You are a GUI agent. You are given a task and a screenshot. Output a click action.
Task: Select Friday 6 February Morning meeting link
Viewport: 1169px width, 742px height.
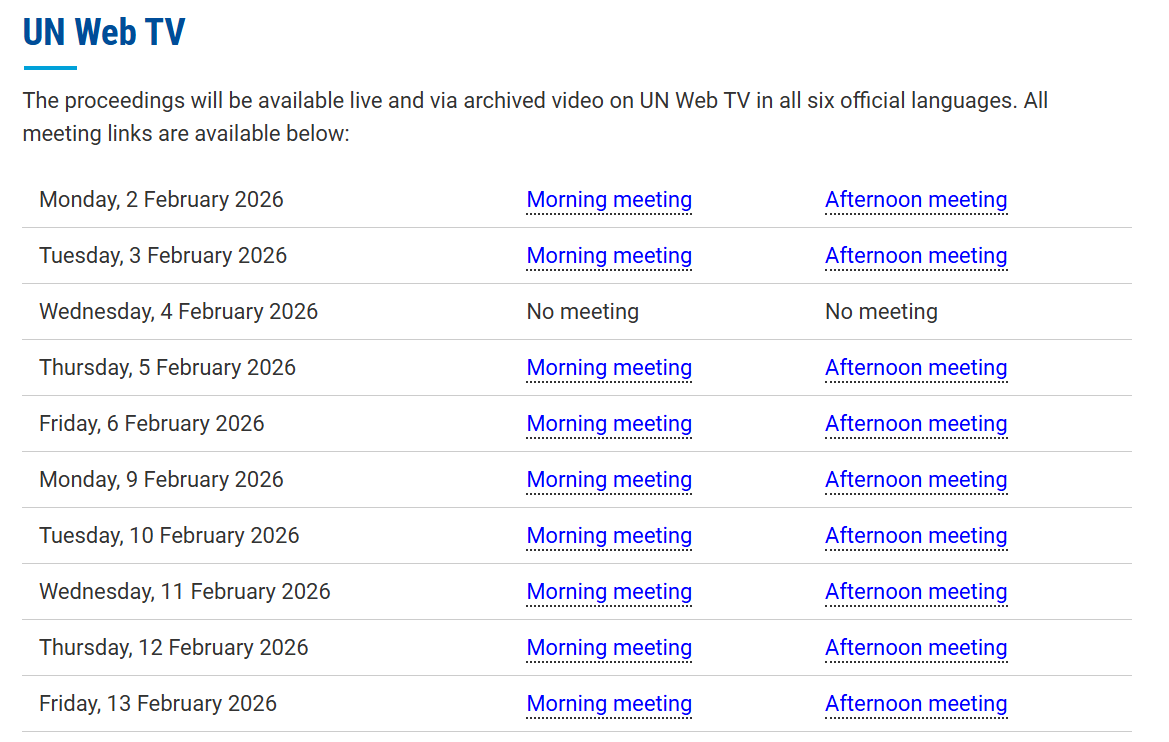(609, 424)
